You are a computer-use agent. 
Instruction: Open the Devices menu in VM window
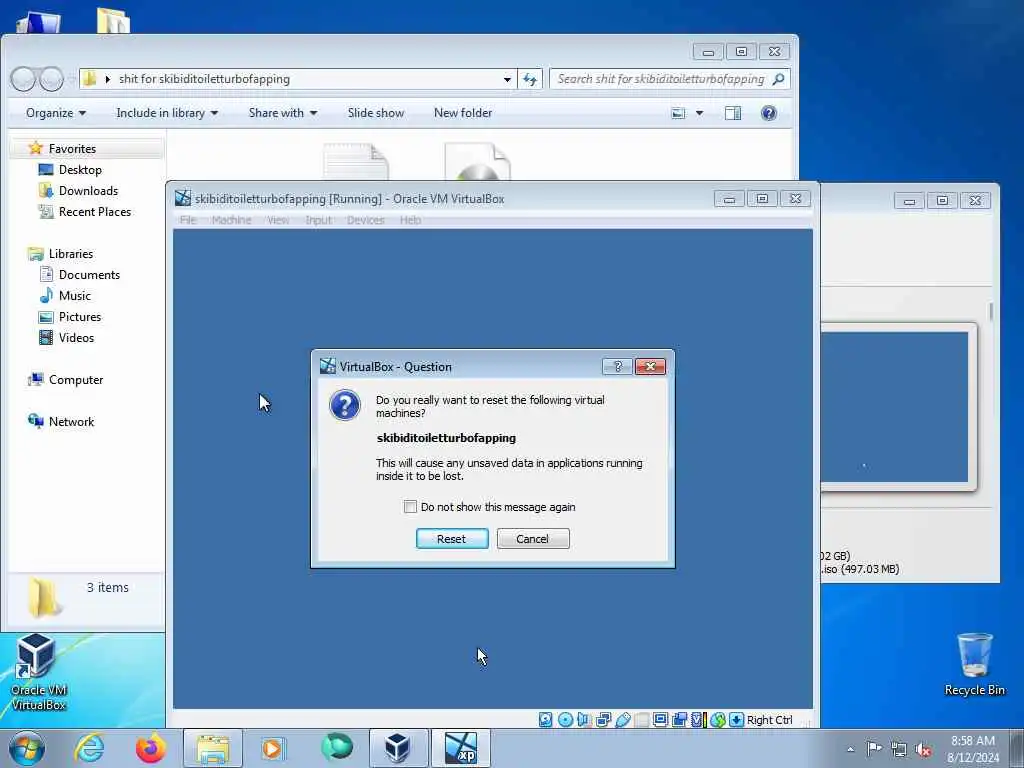365,220
